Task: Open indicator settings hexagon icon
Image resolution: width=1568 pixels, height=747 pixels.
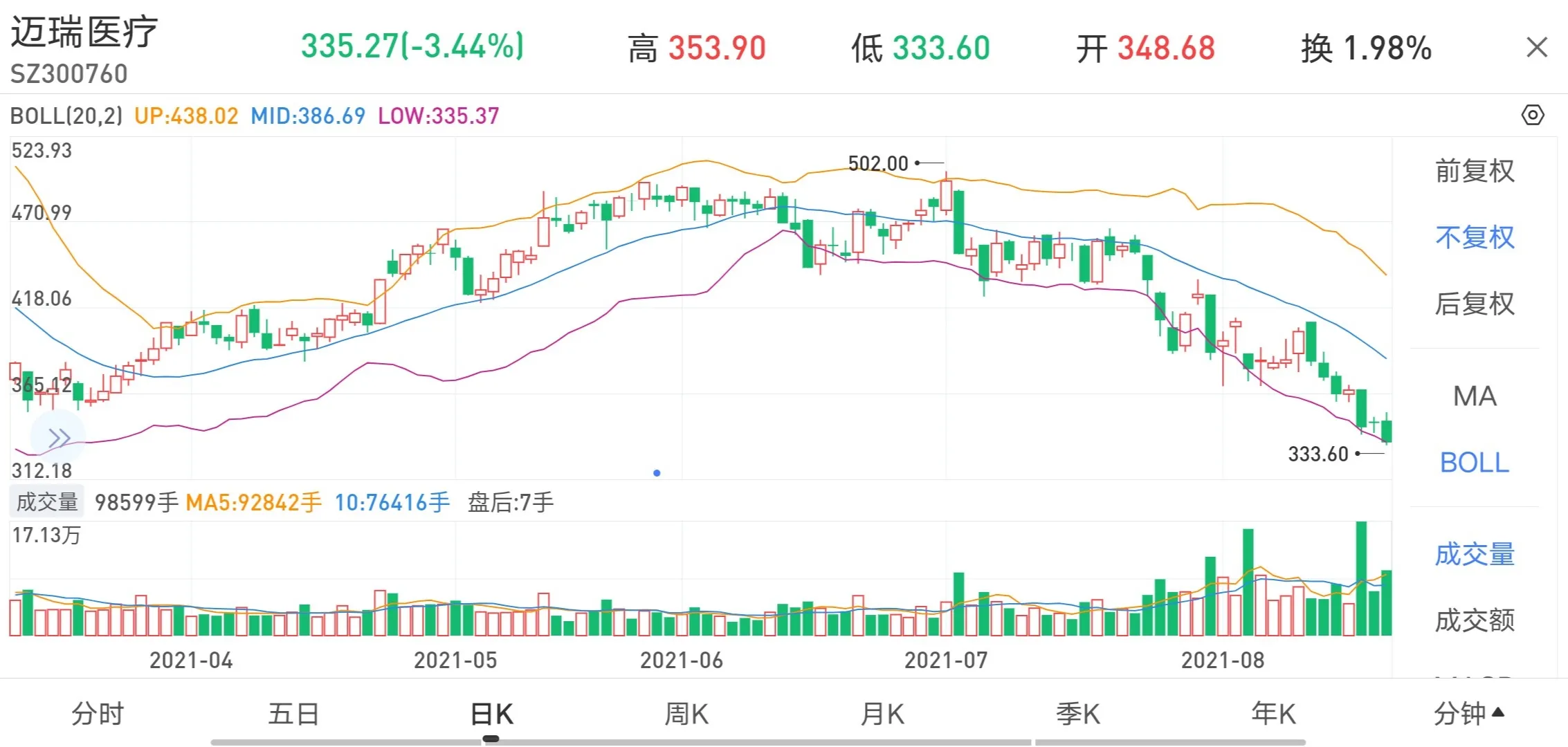Action: [x=1533, y=115]
